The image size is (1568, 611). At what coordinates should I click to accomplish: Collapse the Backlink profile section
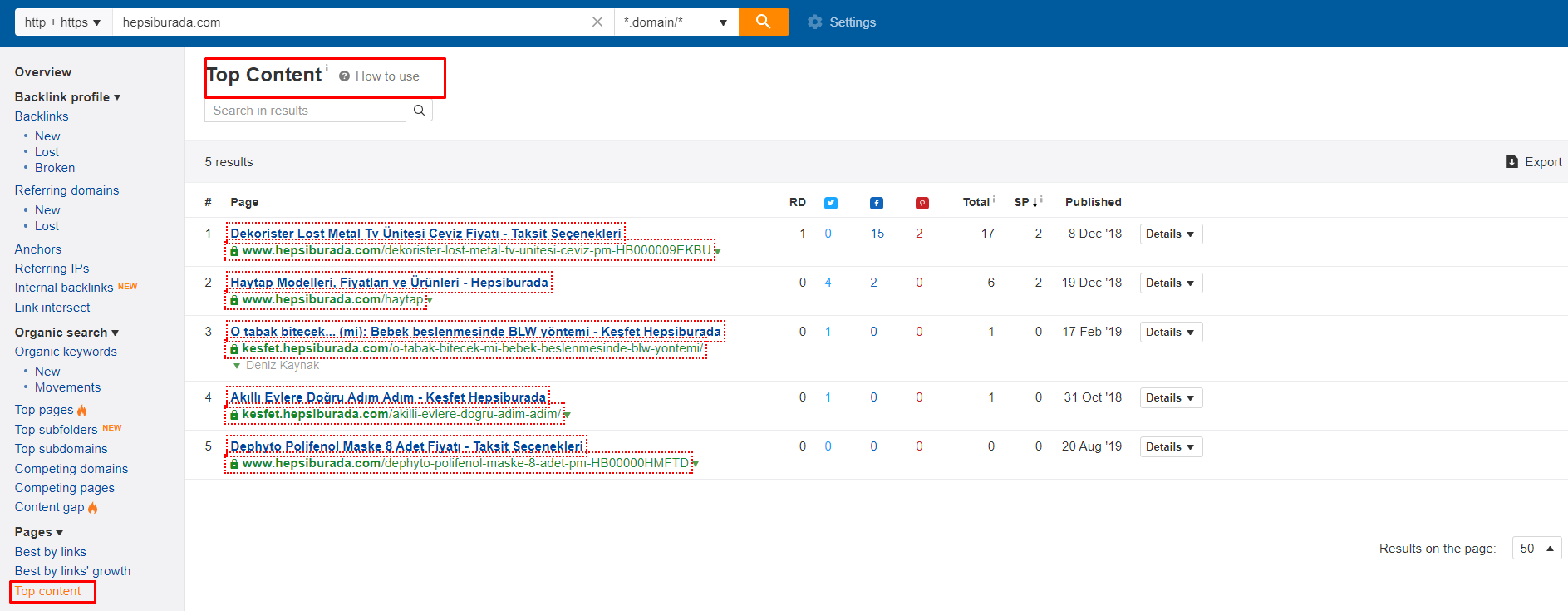(x=68, y=97)
